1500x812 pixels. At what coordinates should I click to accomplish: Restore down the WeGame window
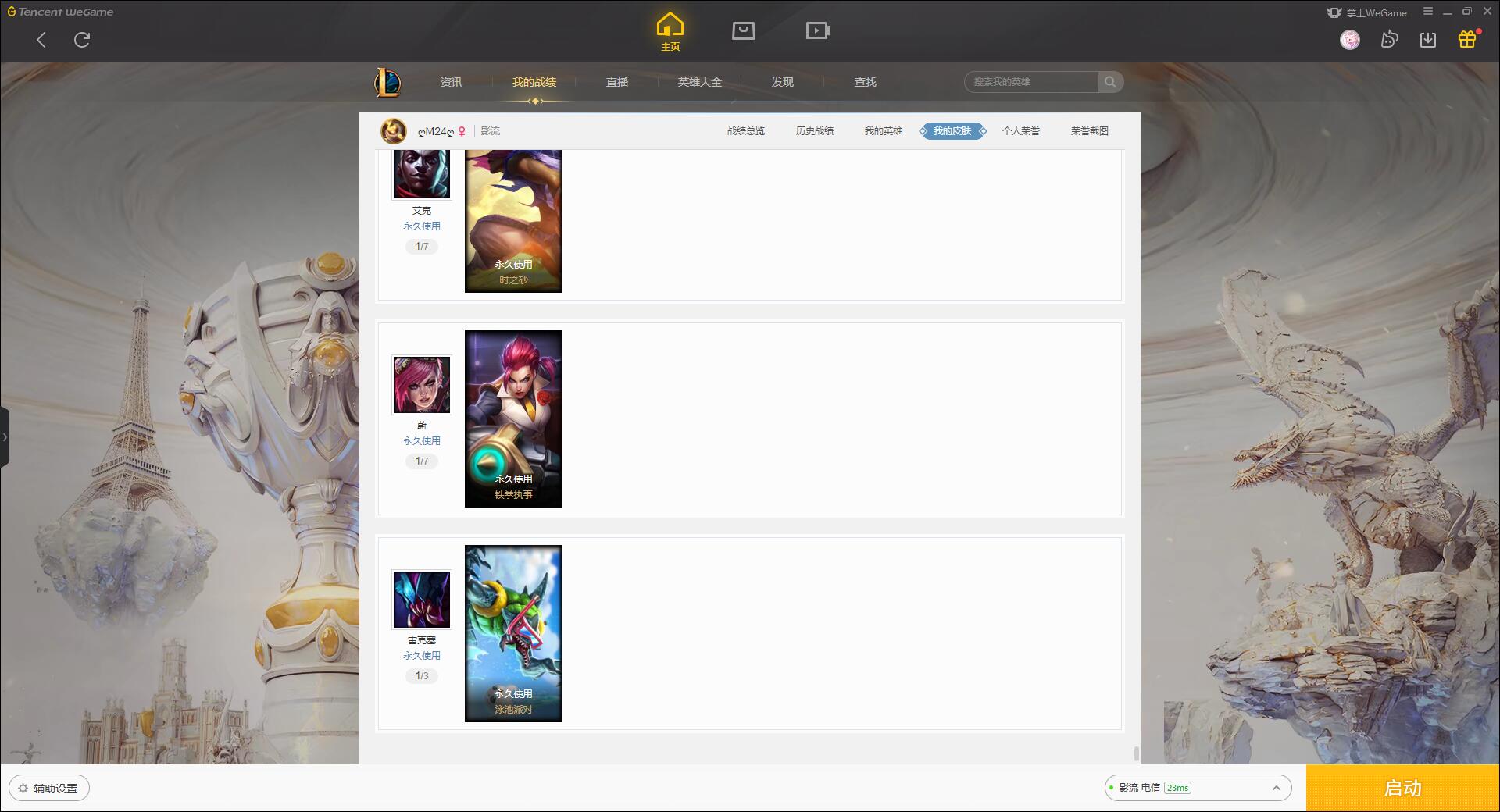point(1467,12)
